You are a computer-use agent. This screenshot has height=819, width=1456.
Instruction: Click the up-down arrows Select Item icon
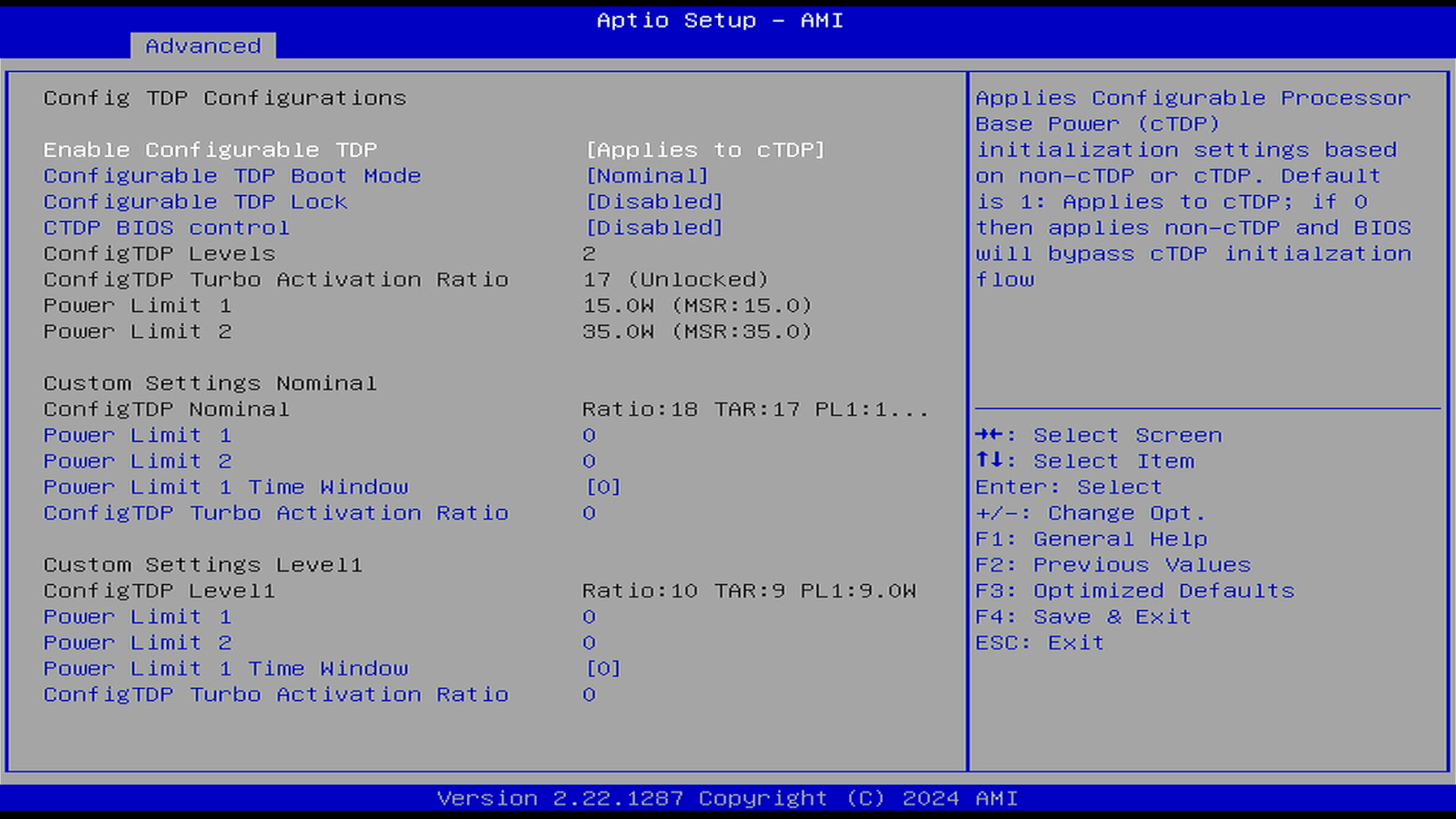(989, 461)
